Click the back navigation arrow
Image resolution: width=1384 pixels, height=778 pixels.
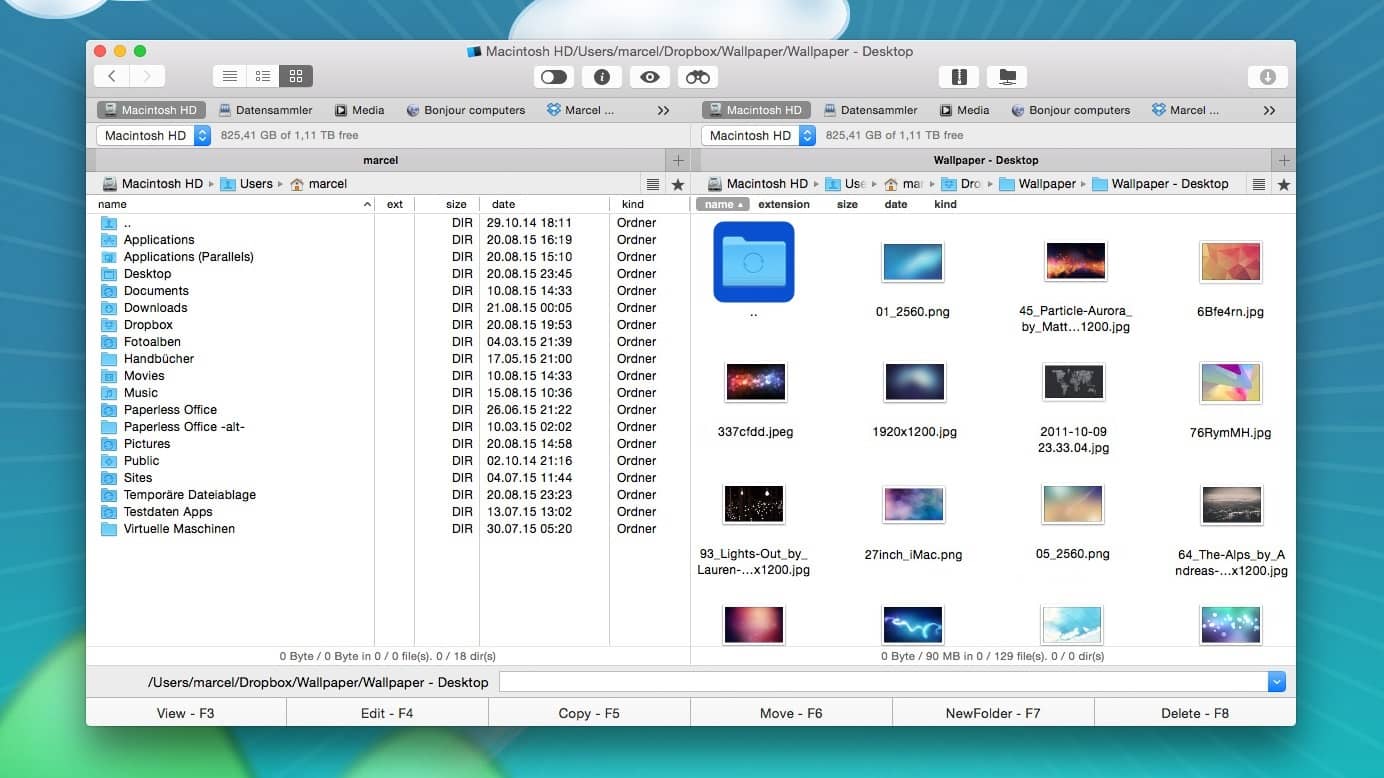tap(112, 76)
